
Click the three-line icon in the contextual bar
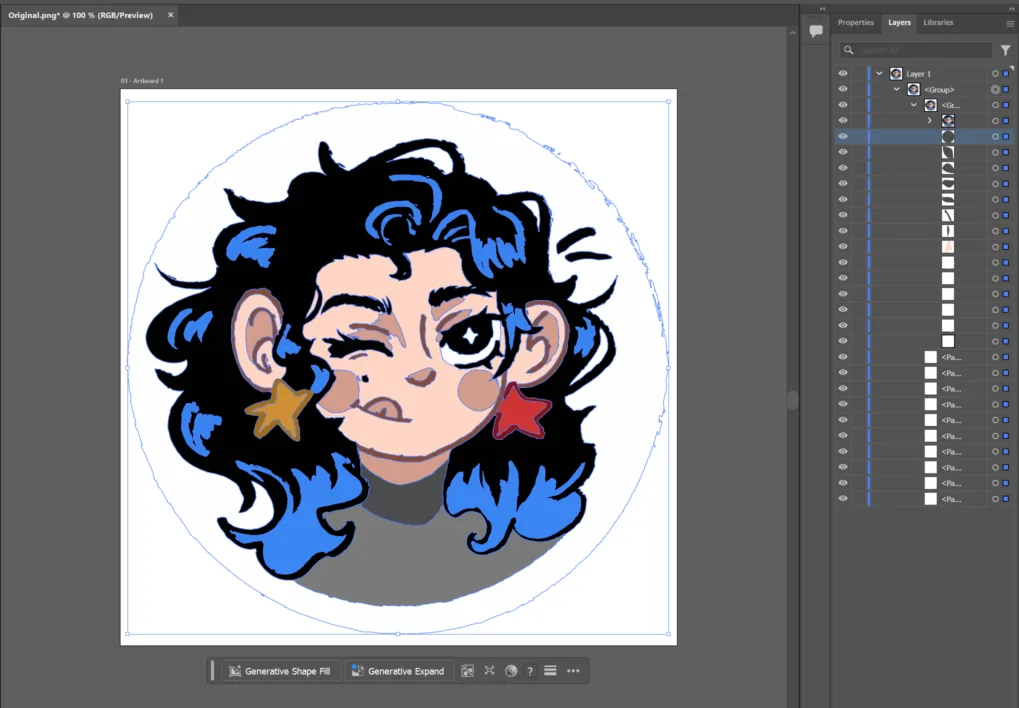[550, 671]
